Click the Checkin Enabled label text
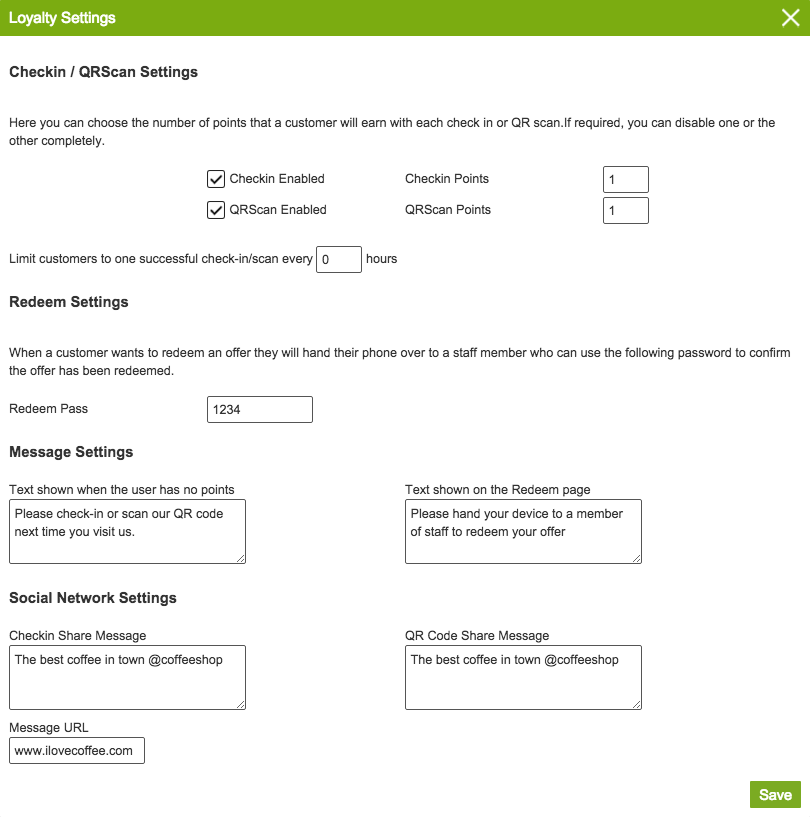 tap(277, 179)
